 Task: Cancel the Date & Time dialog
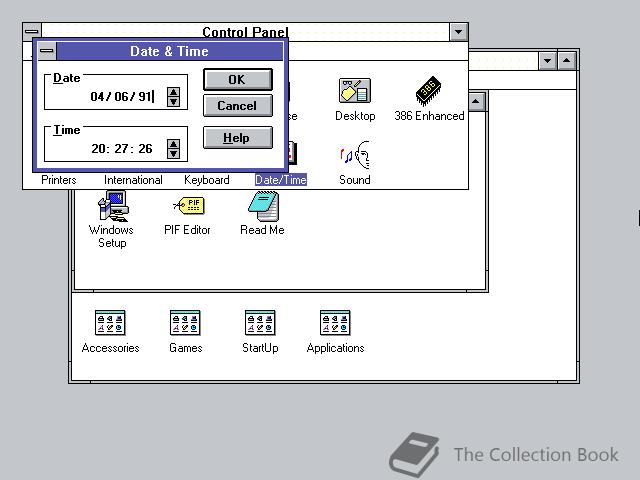point(238,106)
